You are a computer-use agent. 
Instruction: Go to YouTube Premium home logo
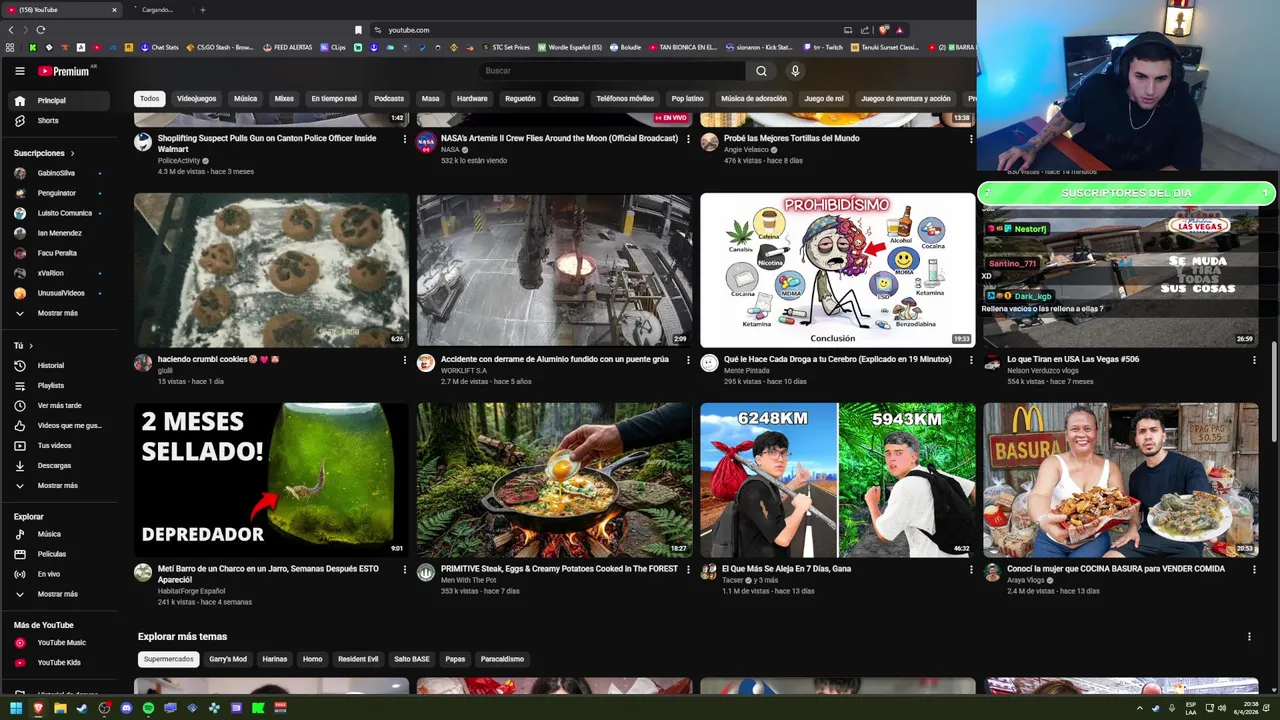pyautogui.click(x=65, y=71)
